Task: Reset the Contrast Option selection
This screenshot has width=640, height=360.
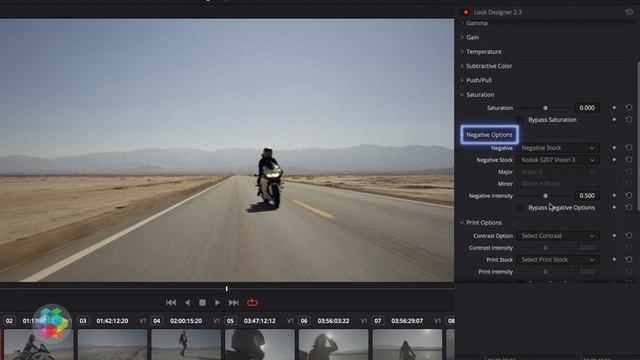Action: click(x=629, y=235)
